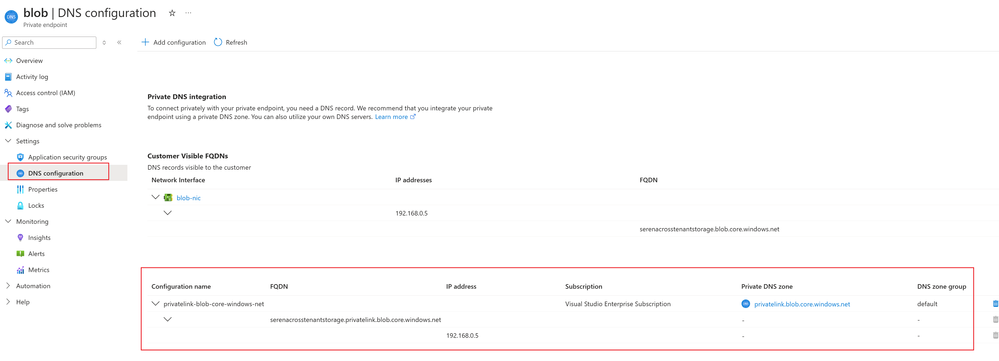Open Insights under Monitoring

point(40,237)
